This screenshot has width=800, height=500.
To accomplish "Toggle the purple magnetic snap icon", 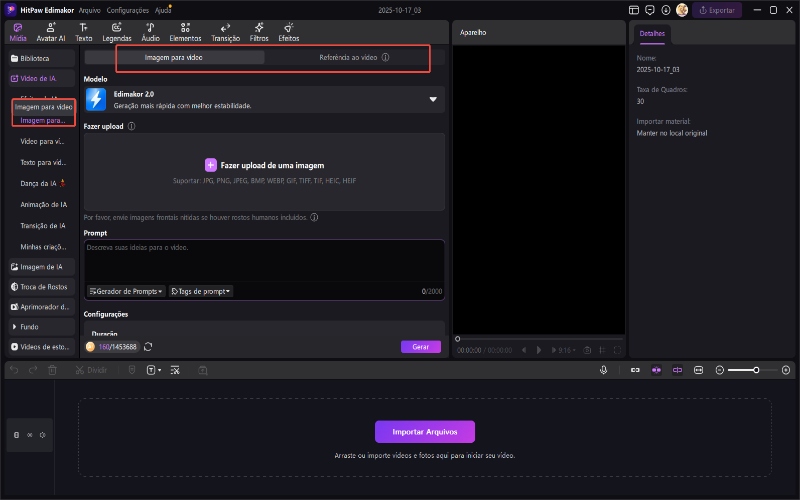I will (656, 370).
